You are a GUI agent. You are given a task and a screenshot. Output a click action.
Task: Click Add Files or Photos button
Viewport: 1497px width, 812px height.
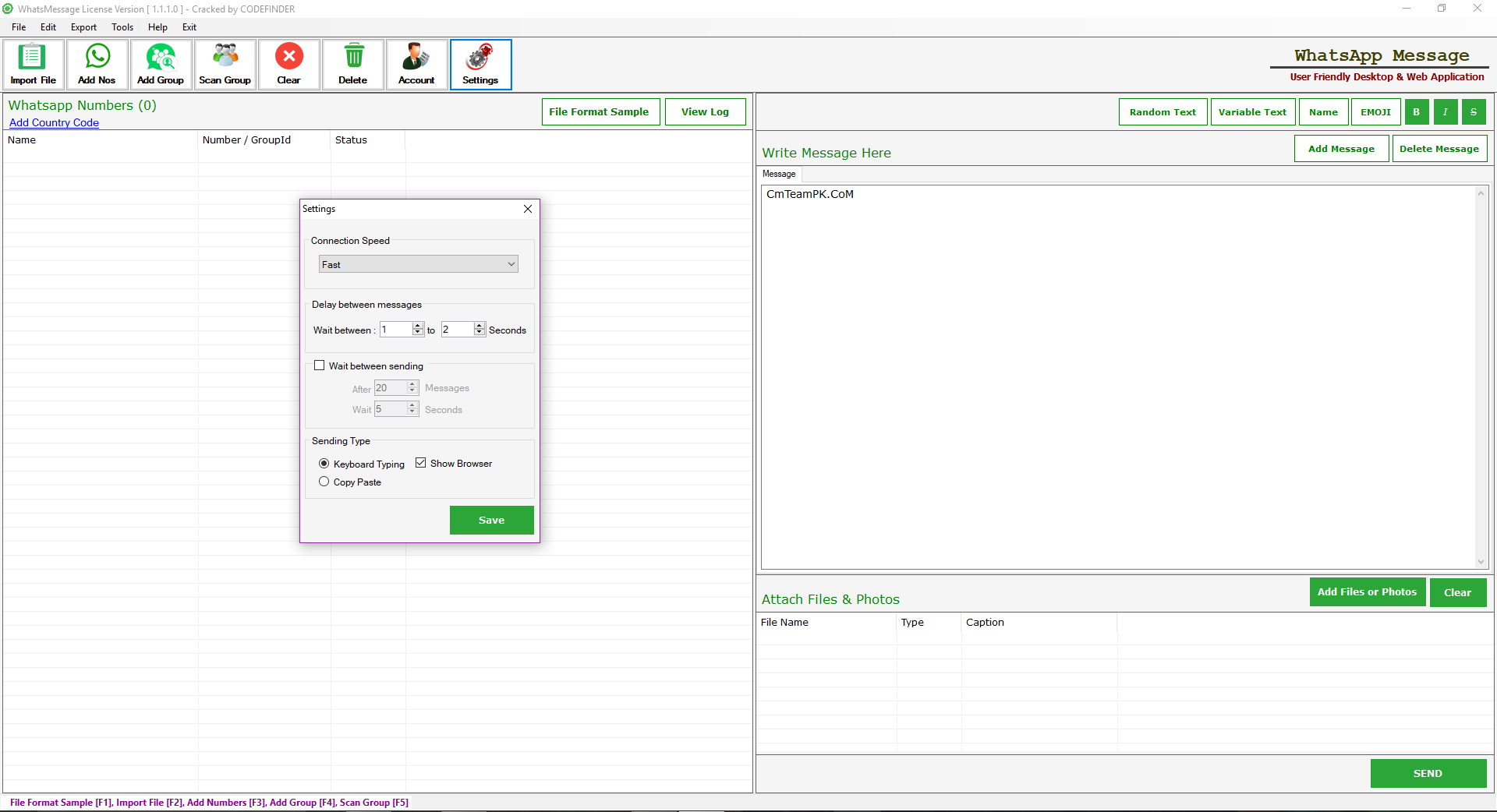[1368, 592]
